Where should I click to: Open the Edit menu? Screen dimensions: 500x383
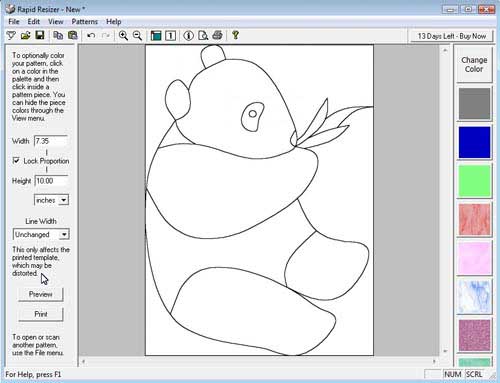point(34,22)
